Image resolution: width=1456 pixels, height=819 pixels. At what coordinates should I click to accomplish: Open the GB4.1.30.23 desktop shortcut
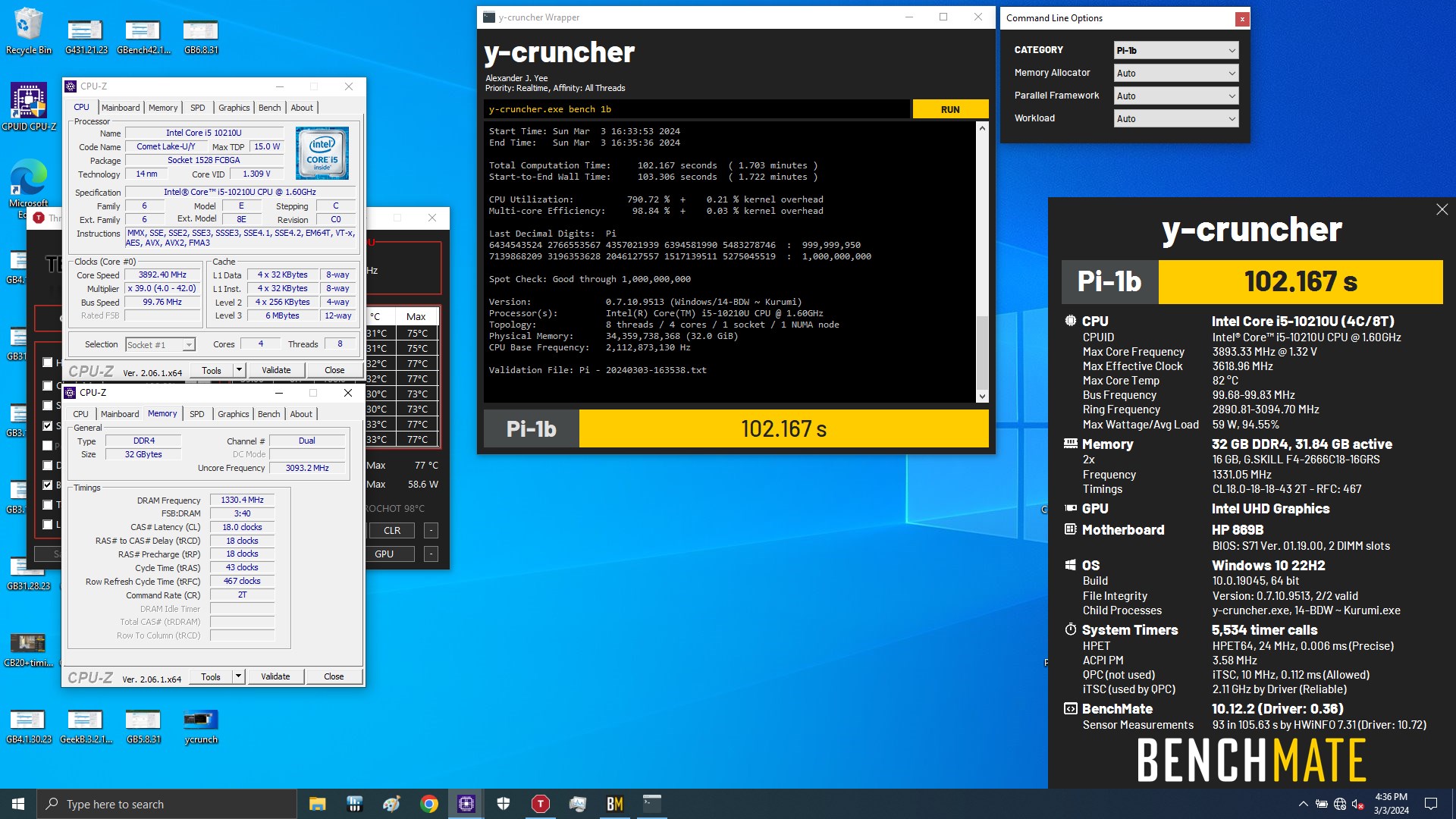(29, 724)
